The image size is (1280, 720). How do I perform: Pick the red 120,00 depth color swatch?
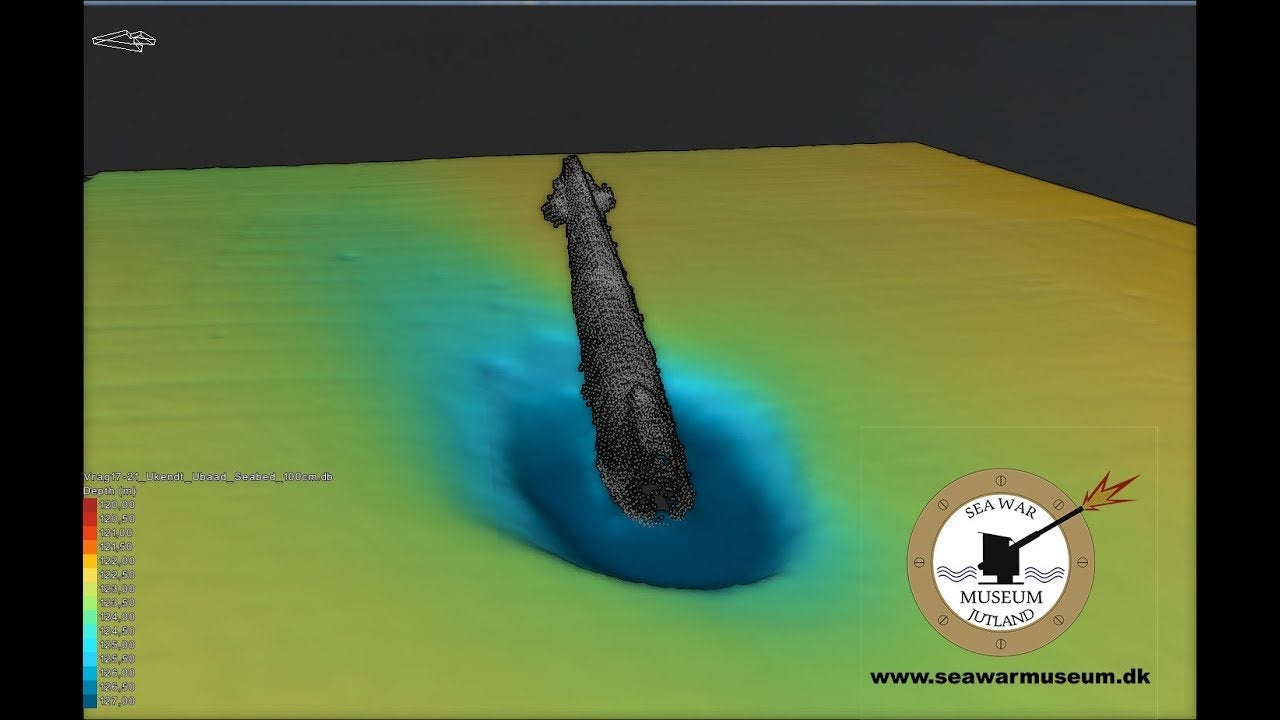click(x=90, y=505)
